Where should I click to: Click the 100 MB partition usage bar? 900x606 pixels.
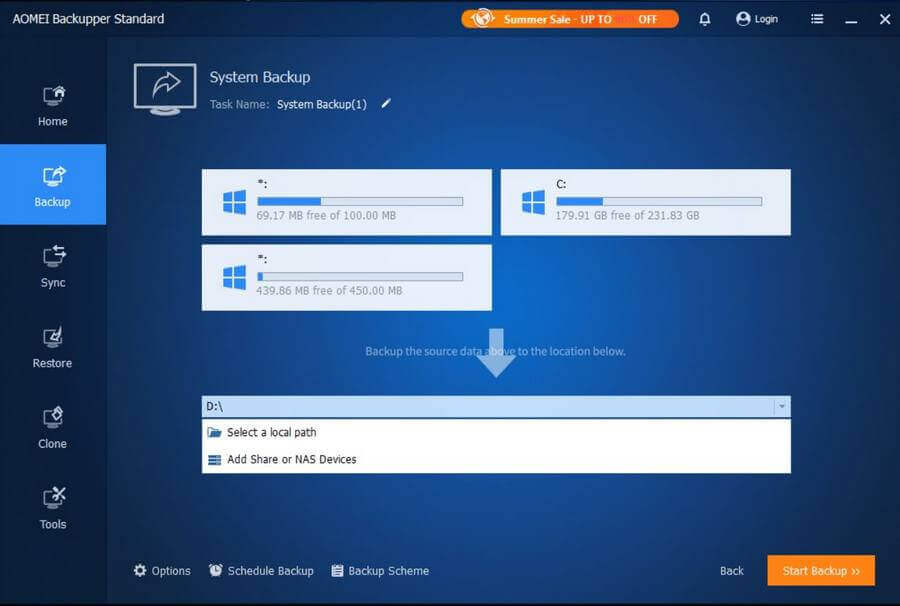coord(360,201)
